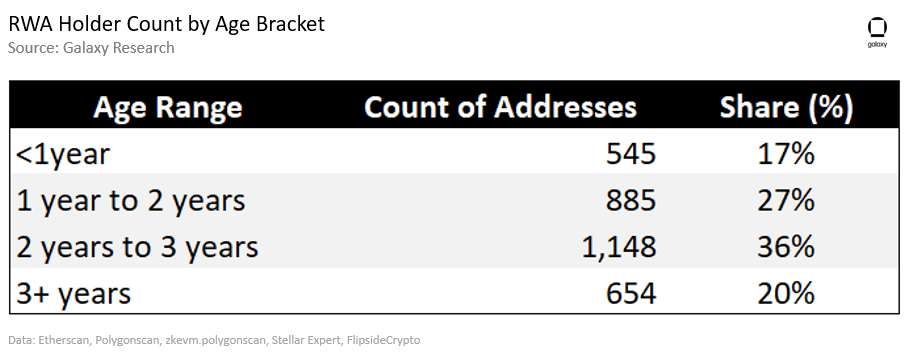Select the Age Range column header
914x360 pixels.
[x=168, y=108]
